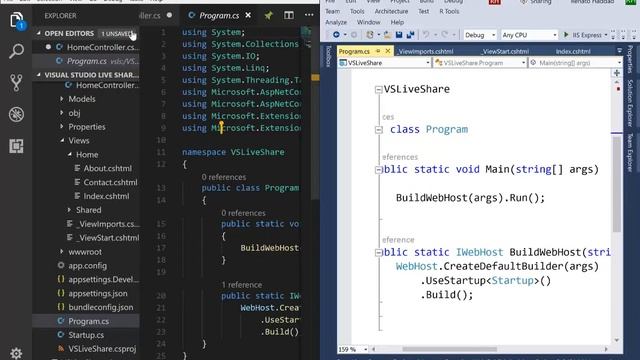
Task: Open the IIS Express target dropdown arrow
Action: (x=606, y=35)
